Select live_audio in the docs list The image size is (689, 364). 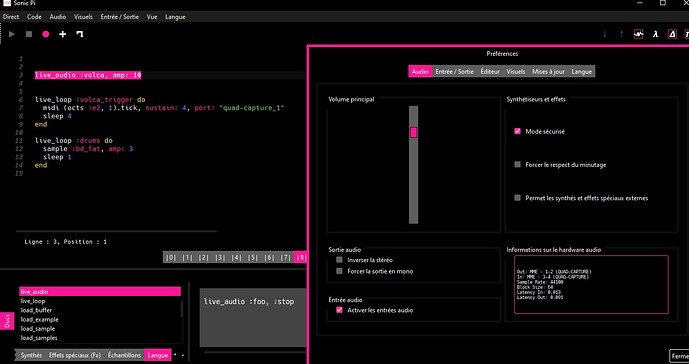[x=100, y=291]
